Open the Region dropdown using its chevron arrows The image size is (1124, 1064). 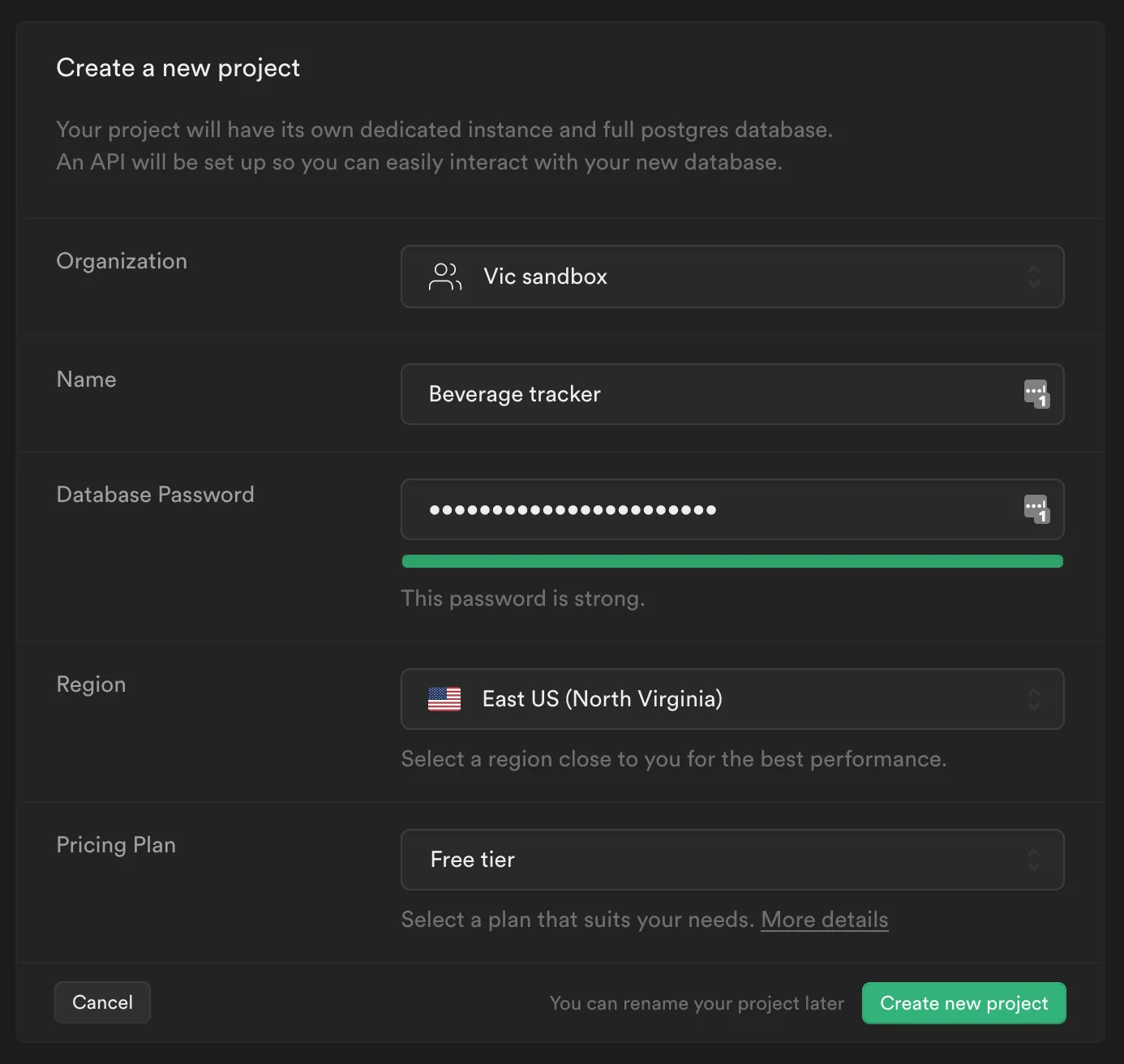(1034, 699)
